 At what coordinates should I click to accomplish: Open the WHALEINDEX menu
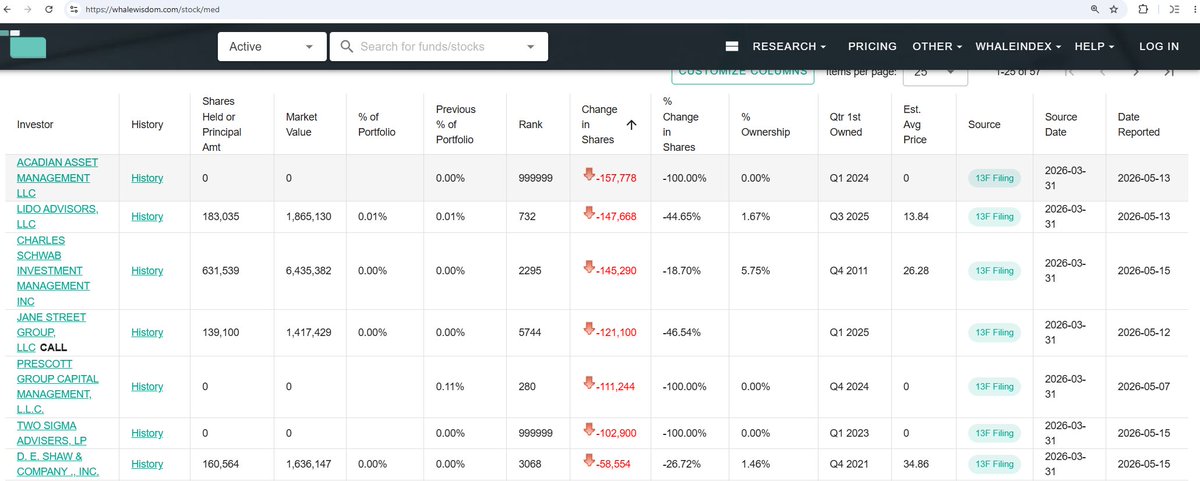(1019, 47)
